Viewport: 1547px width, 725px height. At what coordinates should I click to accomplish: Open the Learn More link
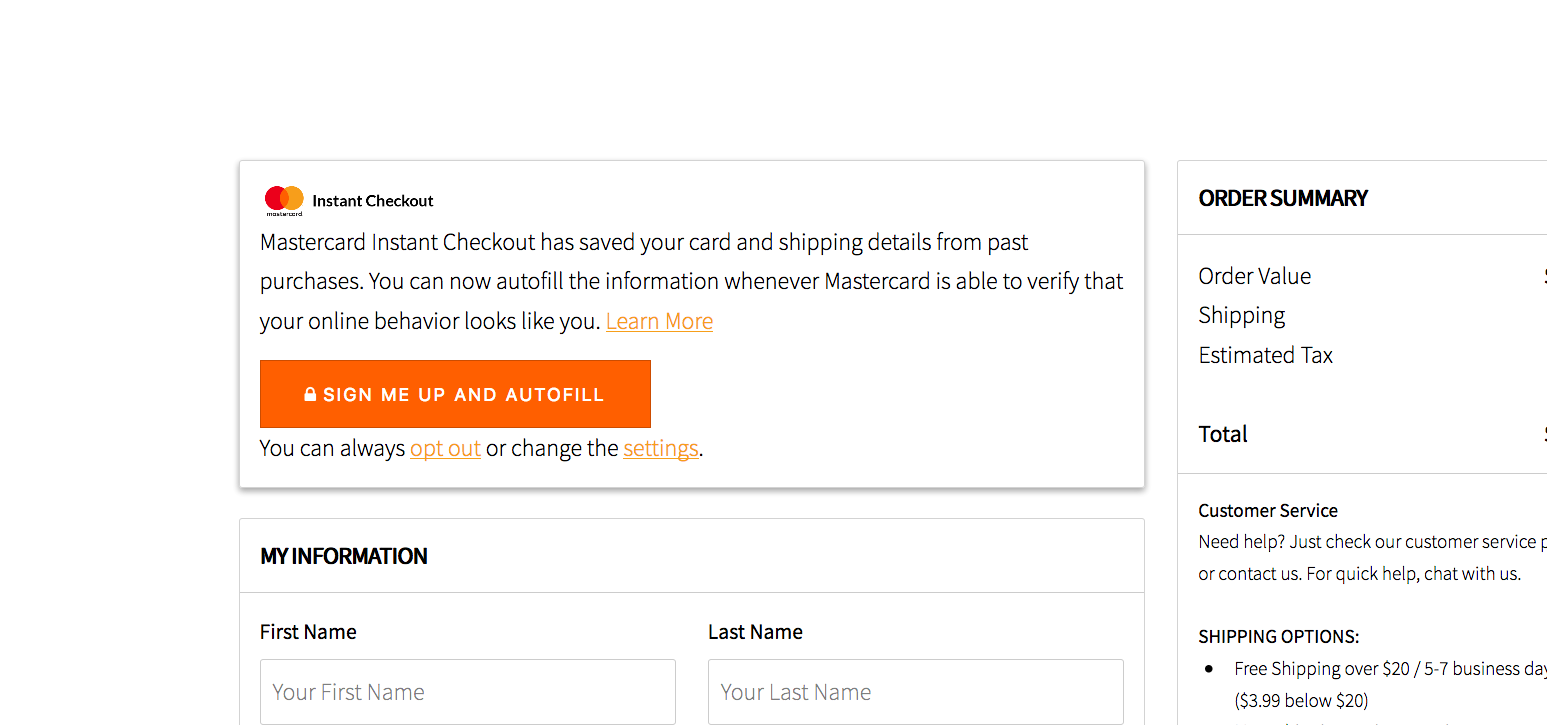659,321
